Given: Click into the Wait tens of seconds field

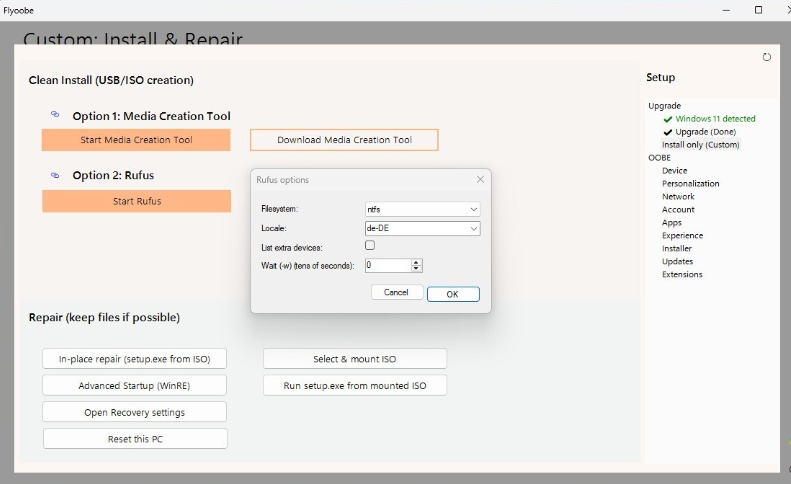Looking at the screenshot, I should (x=388, y=265).
